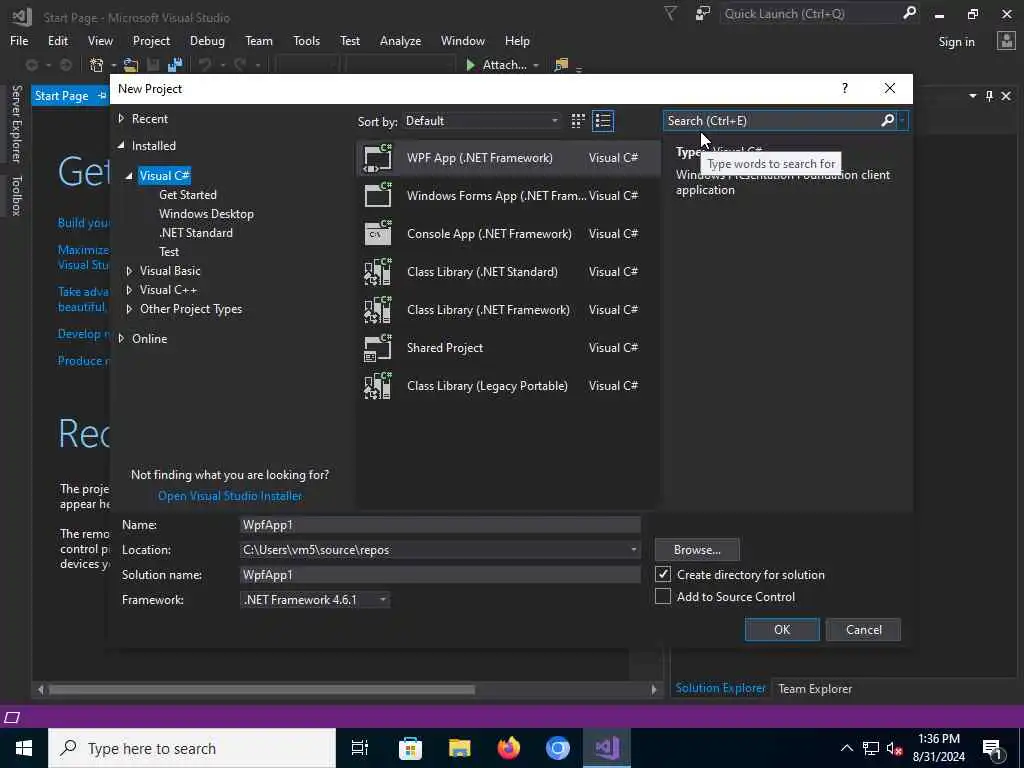Open File Explorer from the taskbar

pyautogui.click(x=460, y=748)
